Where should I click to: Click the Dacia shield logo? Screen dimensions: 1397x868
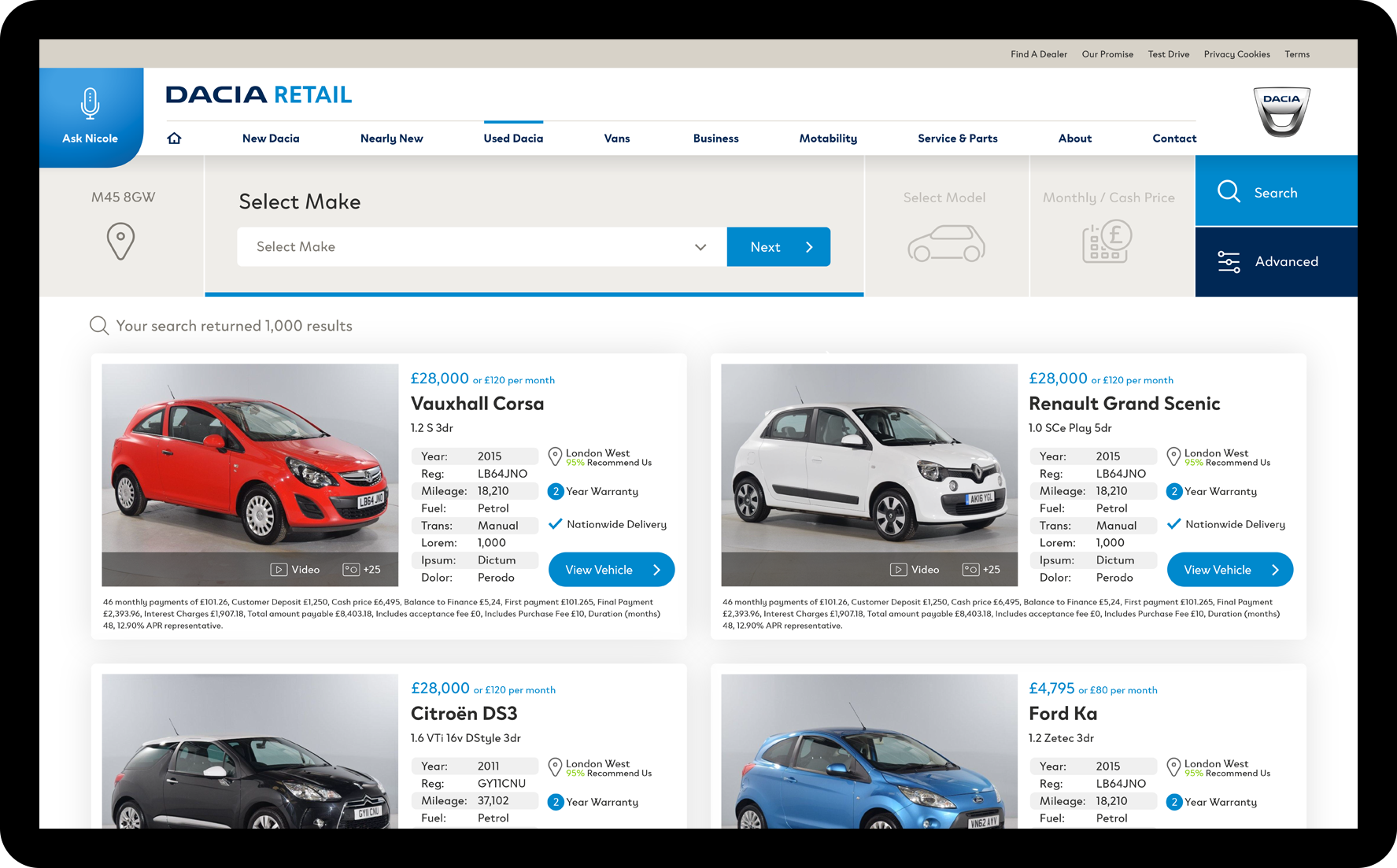pos(1281,111)
